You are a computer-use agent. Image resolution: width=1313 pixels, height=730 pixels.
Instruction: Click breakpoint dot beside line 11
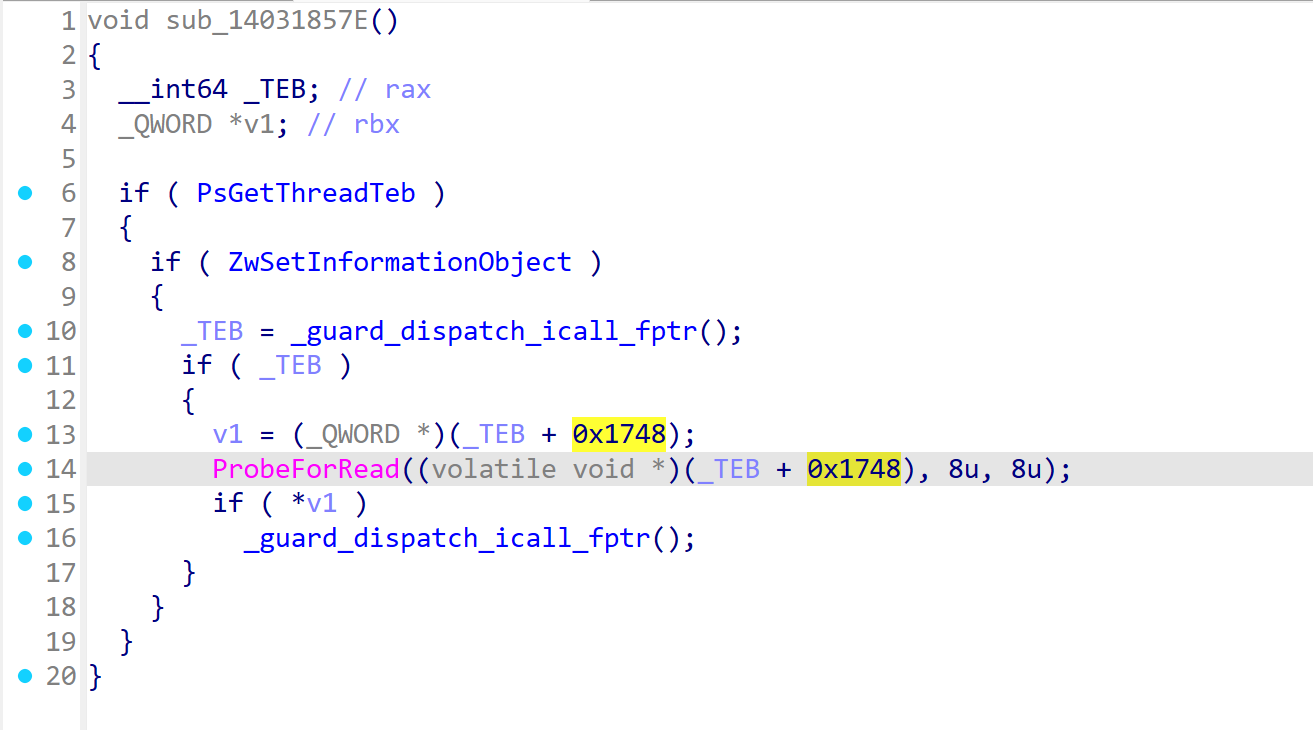click(25, 365)
